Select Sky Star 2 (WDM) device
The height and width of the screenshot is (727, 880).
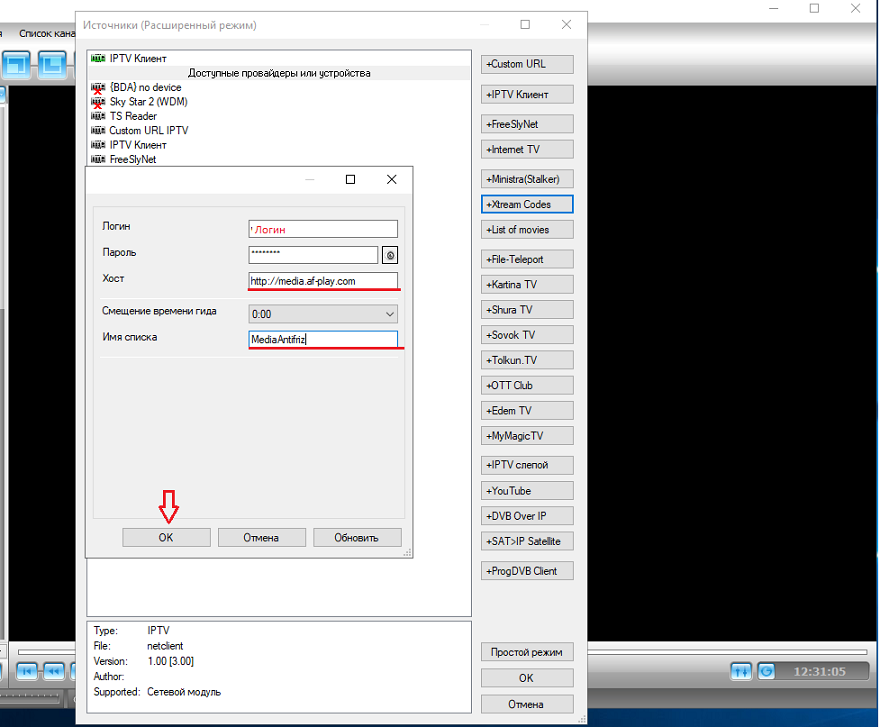pyautogui.click(x=148, y=102)
